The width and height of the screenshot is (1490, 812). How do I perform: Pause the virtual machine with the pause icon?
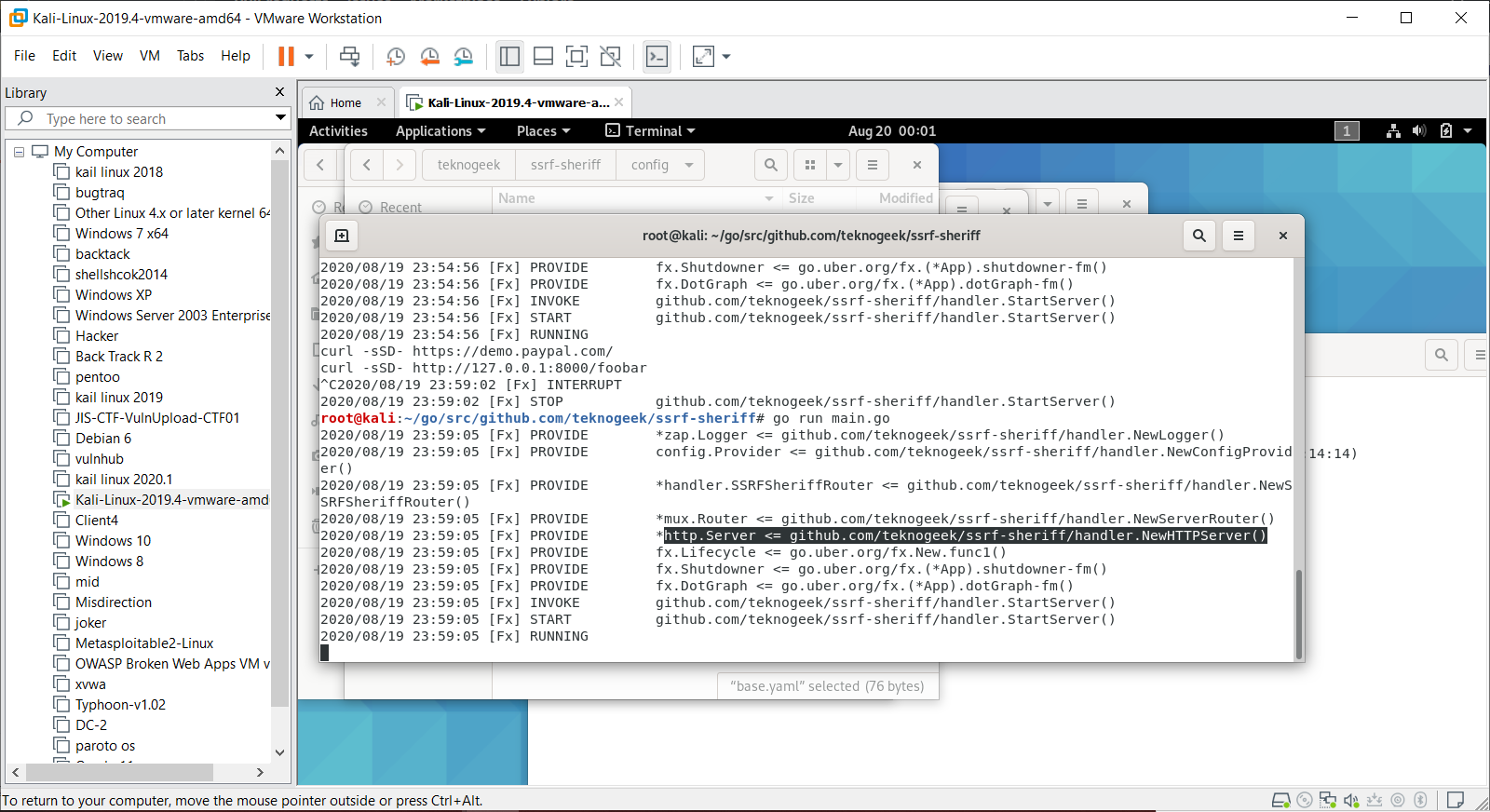coord(286,57)
